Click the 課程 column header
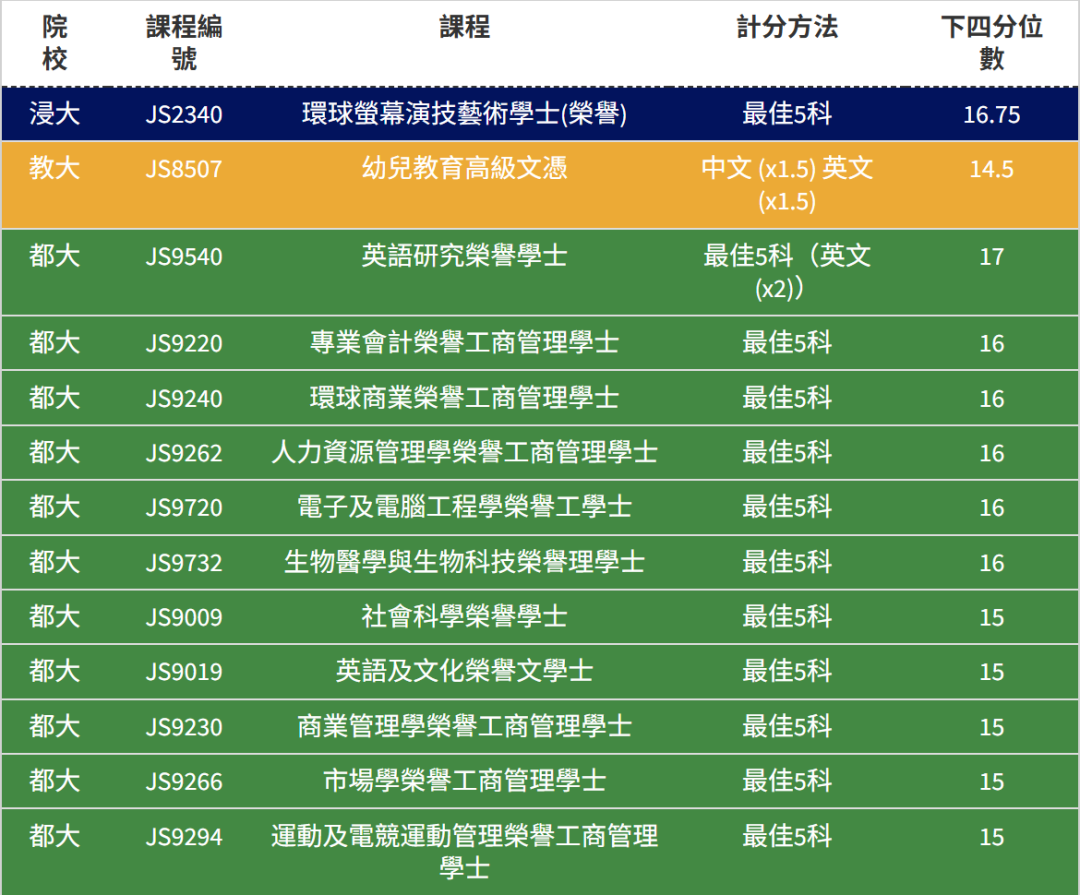Image resolution: width=1080 pixels, height=895 pixels. (465, 28)
